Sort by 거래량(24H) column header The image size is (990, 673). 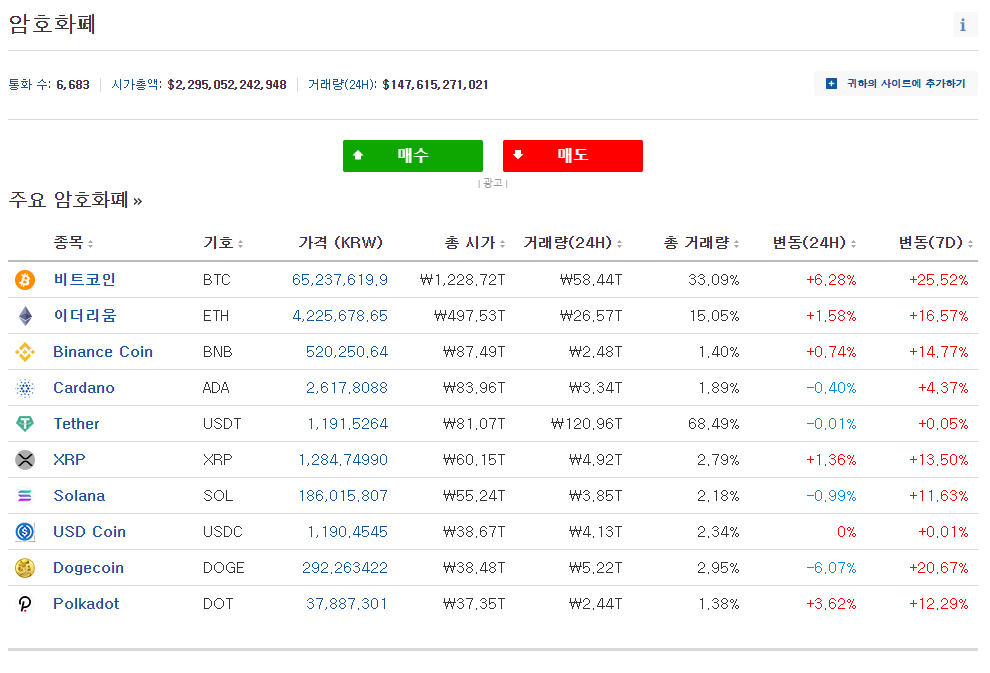point(573,242)
